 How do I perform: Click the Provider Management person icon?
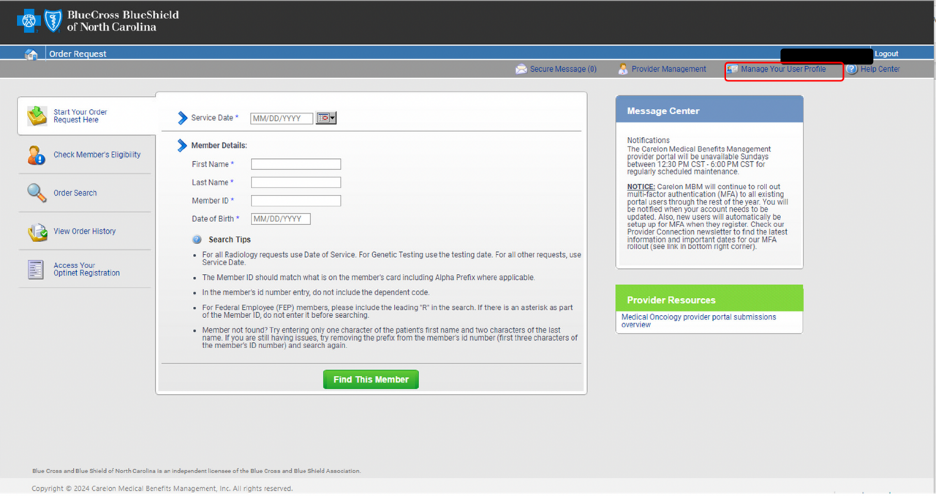[622, 69]
